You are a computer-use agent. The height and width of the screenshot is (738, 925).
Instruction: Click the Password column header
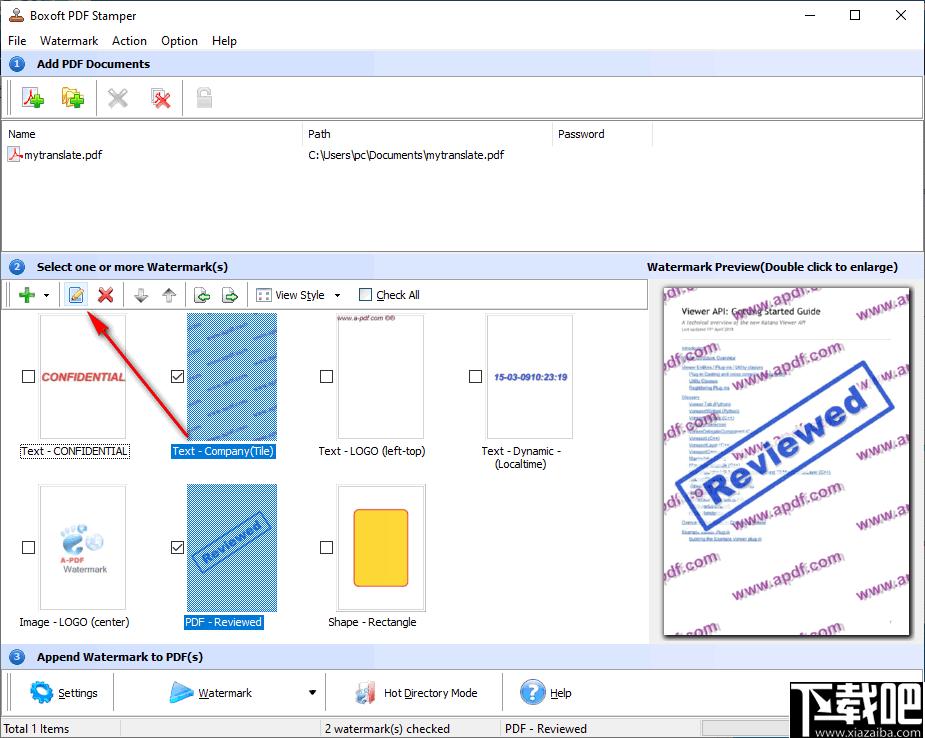pos(581,134)
